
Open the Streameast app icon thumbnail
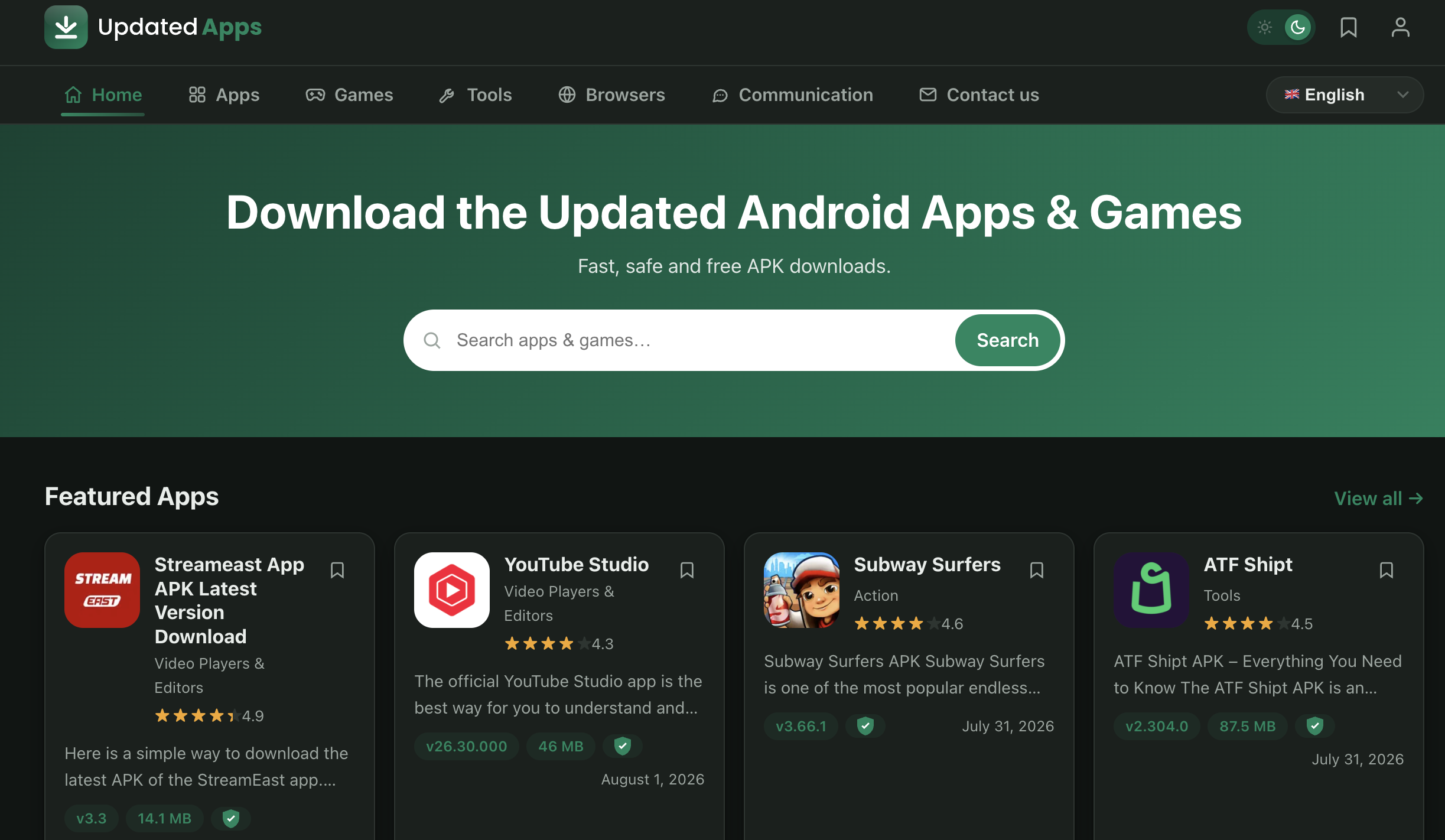click(x=102, y=590)
